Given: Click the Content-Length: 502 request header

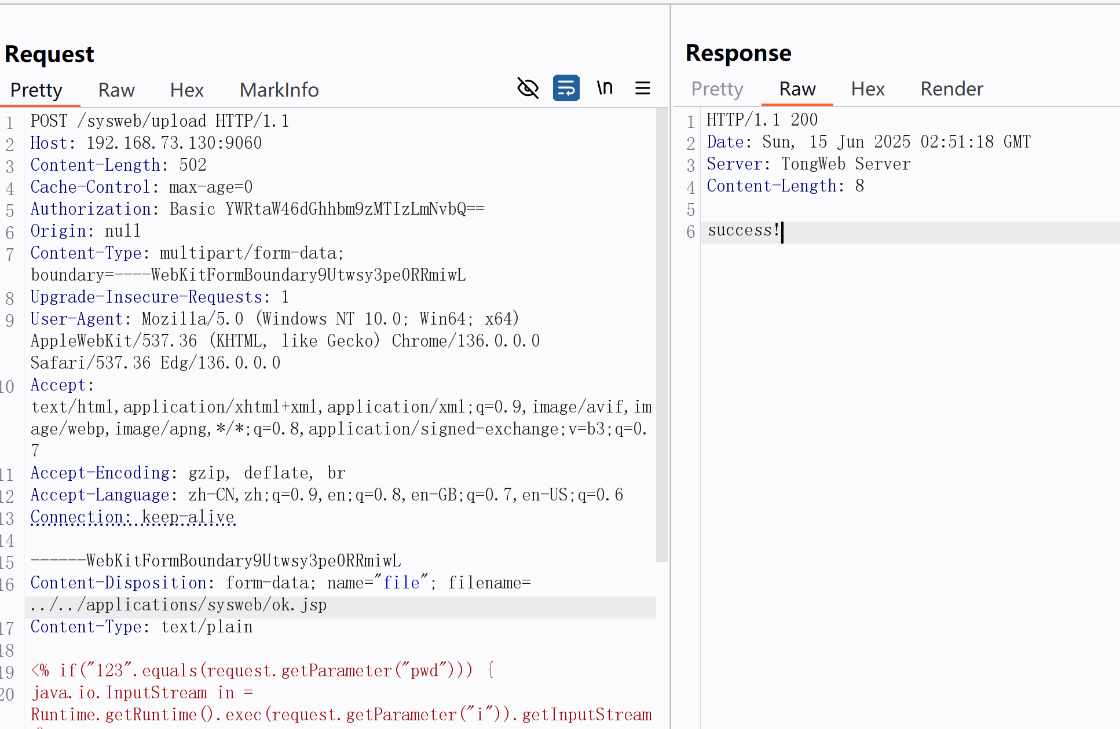Looking at the screenshot, I should pos(119,166).
